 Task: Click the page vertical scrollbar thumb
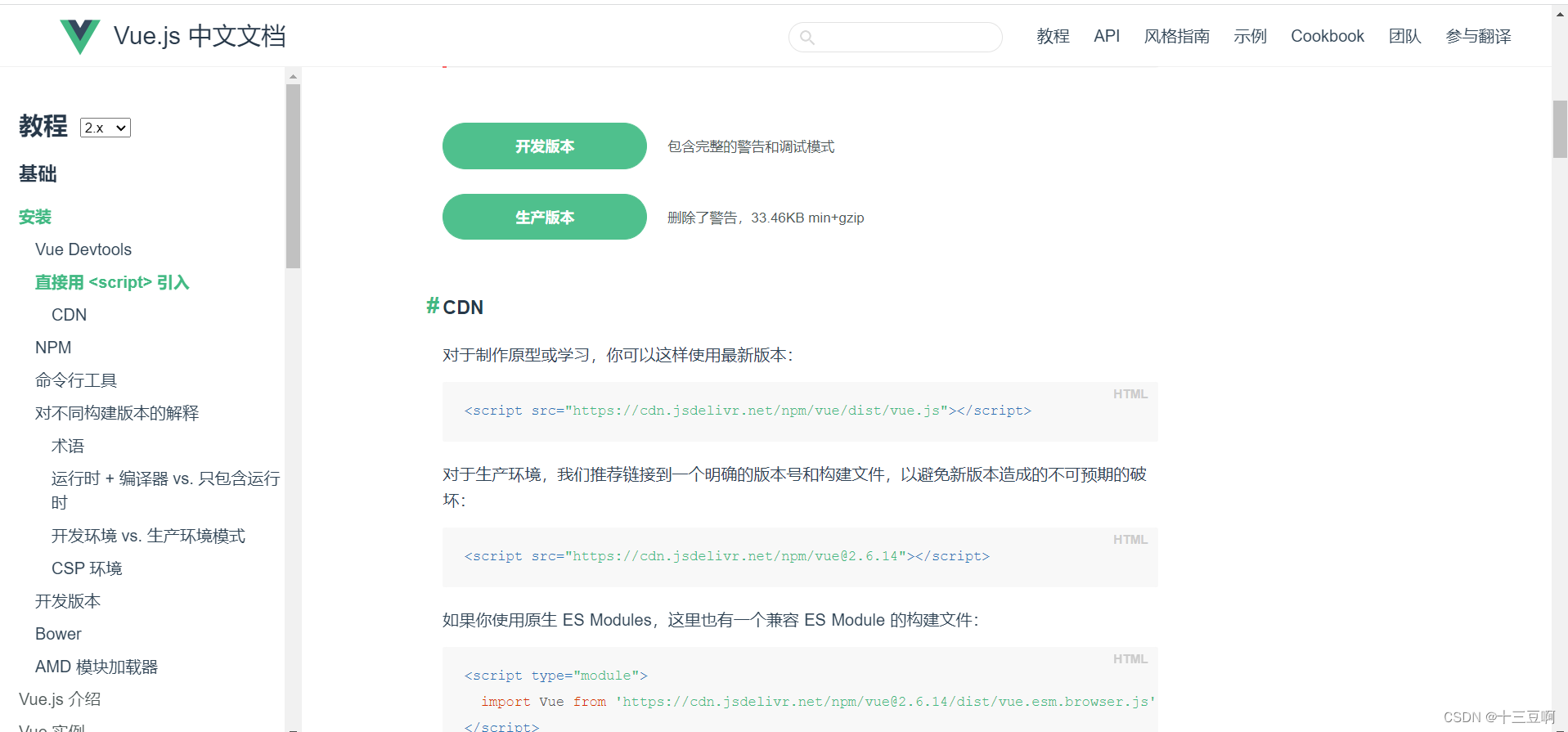(1560, 128)
